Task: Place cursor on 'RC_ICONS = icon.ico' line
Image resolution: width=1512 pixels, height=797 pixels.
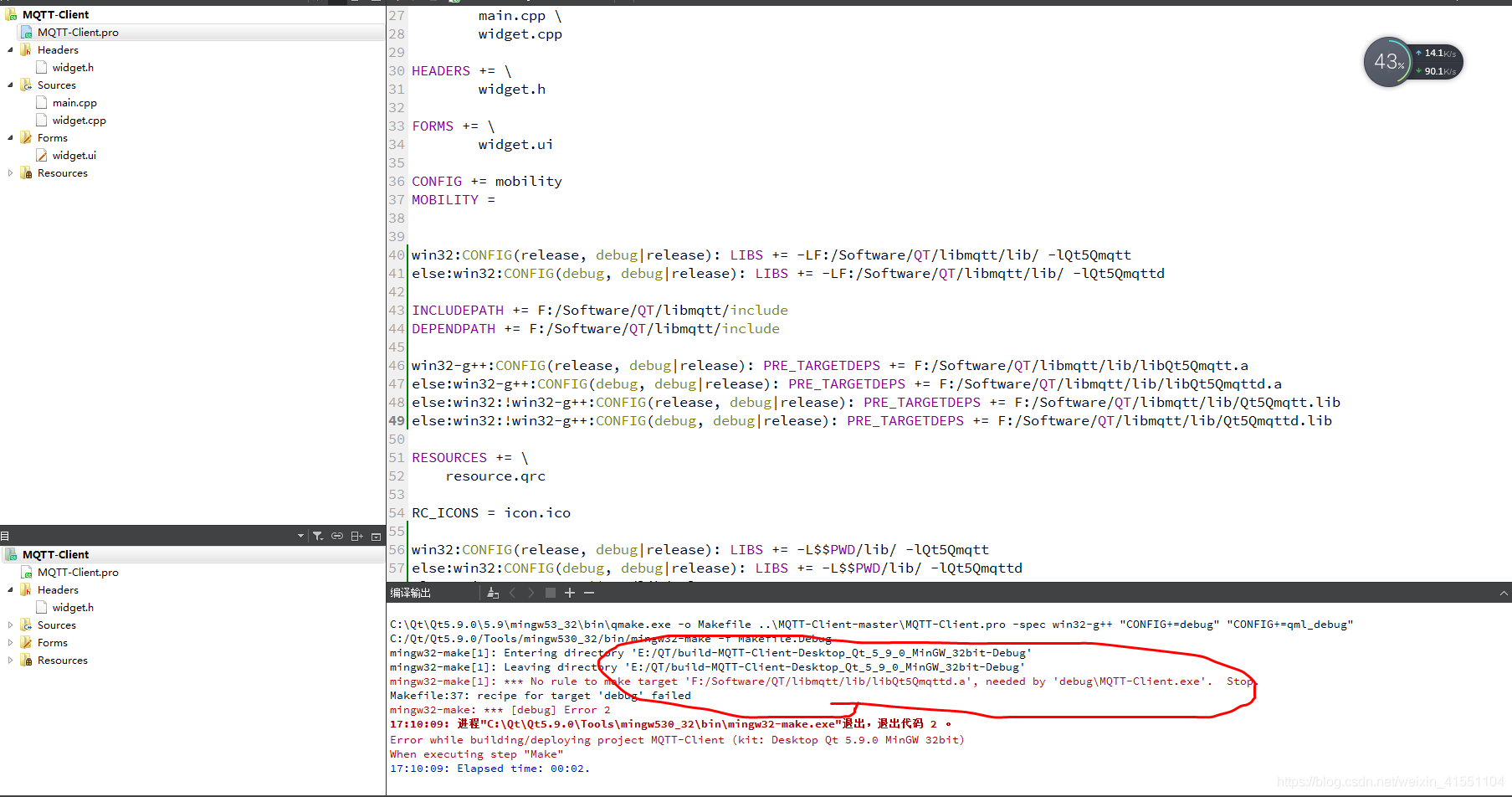Action: click(x=491, y=513)
